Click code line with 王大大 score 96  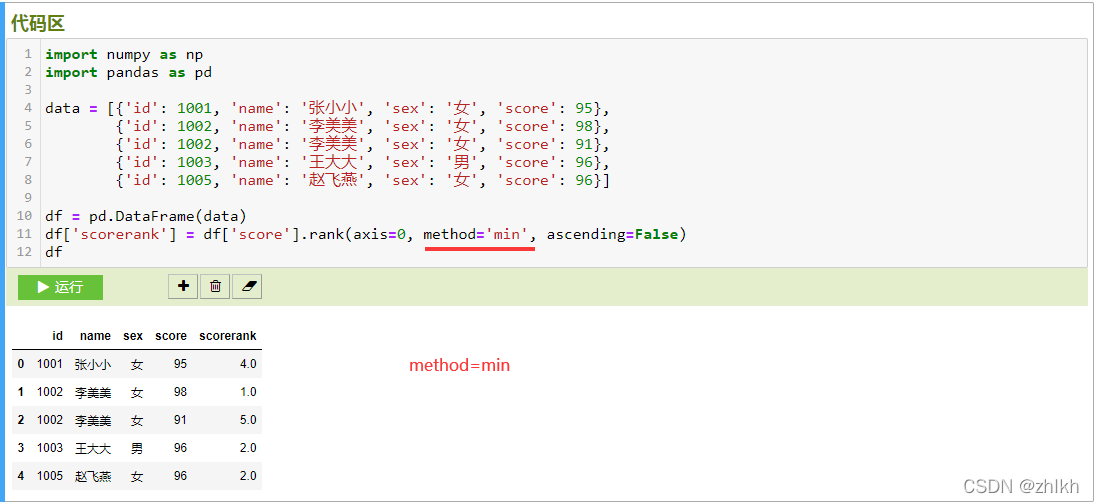363,162
